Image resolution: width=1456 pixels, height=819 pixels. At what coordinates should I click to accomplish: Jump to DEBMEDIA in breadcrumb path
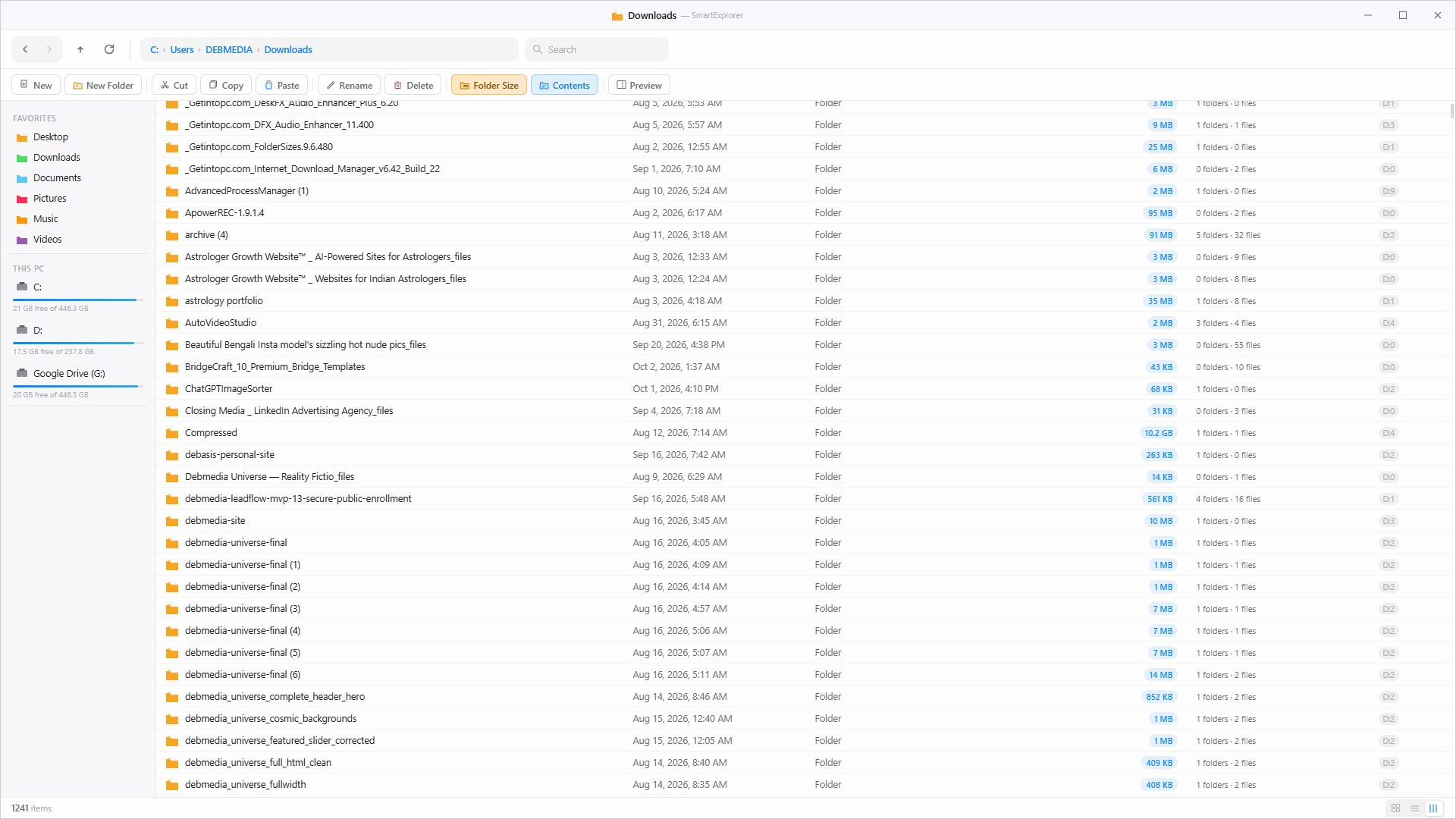click(229, 50)
